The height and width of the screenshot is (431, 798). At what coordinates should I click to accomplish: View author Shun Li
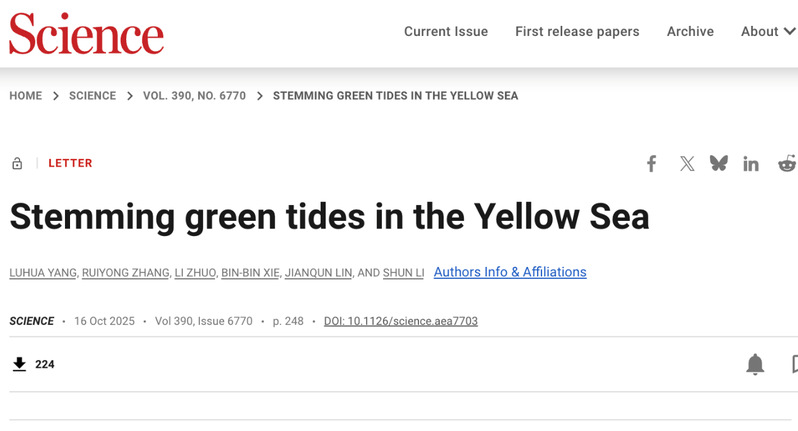point(404,273)
